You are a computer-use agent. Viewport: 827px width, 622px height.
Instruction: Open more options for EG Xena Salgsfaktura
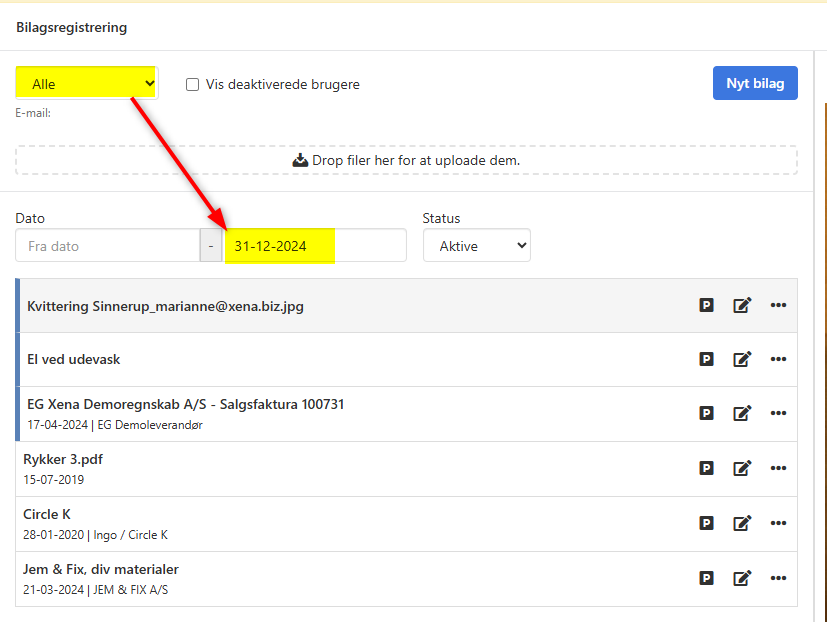coord(779,413)
